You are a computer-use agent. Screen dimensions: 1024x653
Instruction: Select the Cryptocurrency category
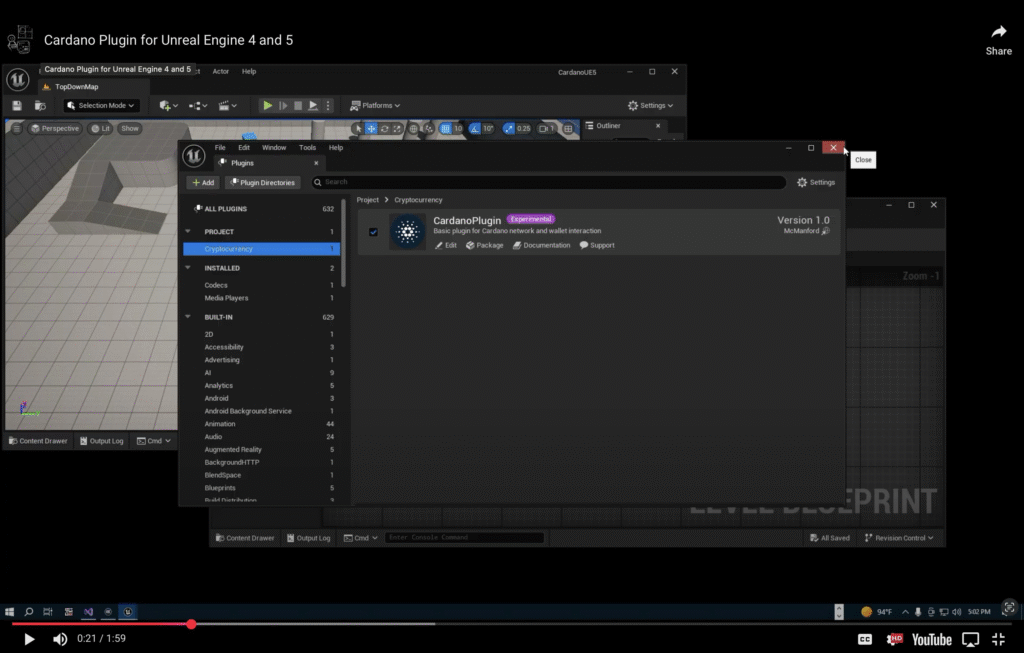click(x=262, y=249)
